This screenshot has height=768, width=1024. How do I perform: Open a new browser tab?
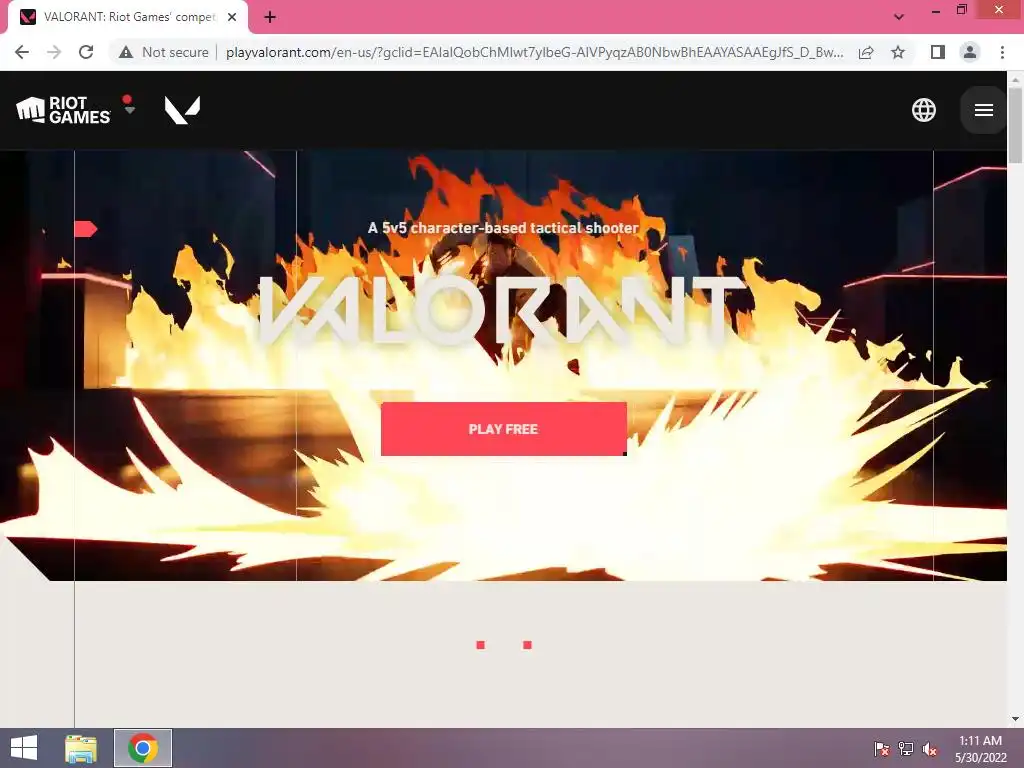[x=270, y=17]
